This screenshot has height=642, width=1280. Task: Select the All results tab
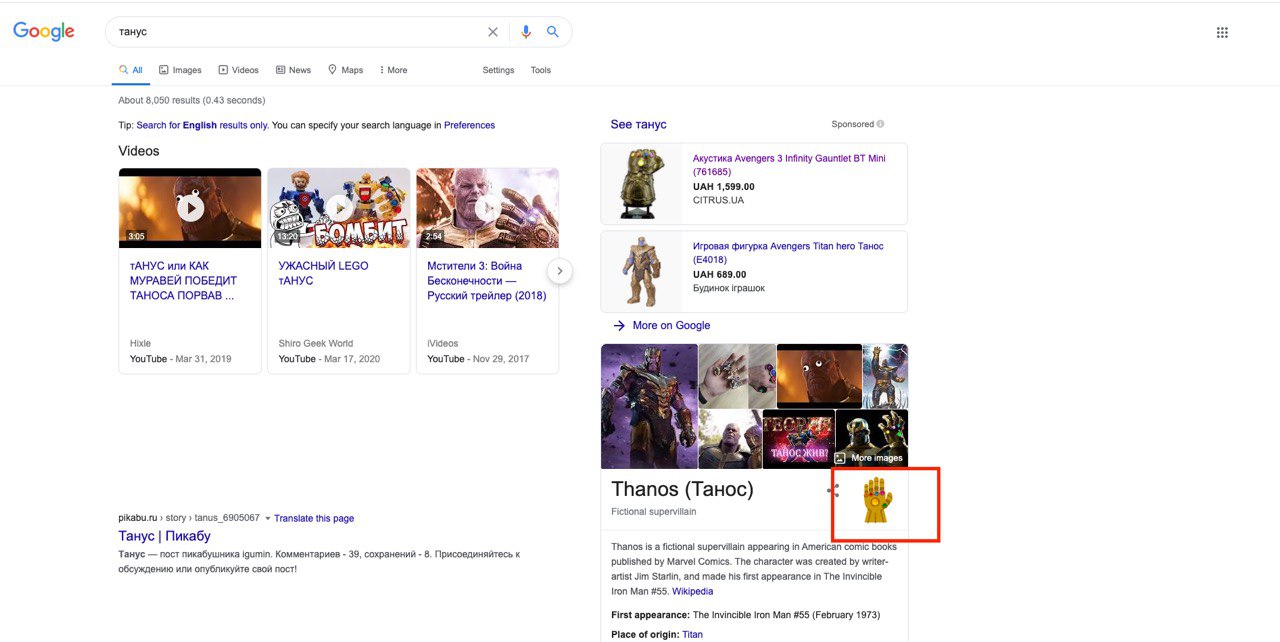click(x=131, y=70)
